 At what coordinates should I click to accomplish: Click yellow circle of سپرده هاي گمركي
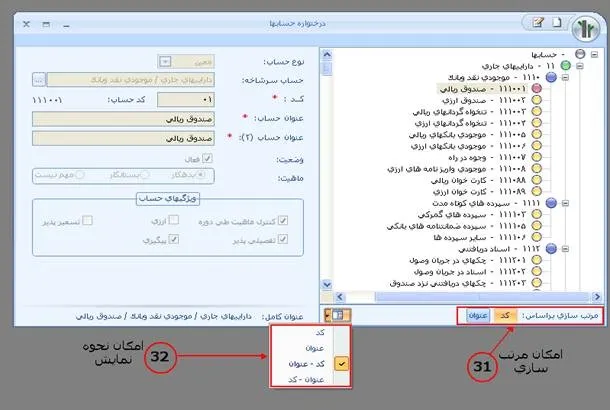tap(536, 214)
